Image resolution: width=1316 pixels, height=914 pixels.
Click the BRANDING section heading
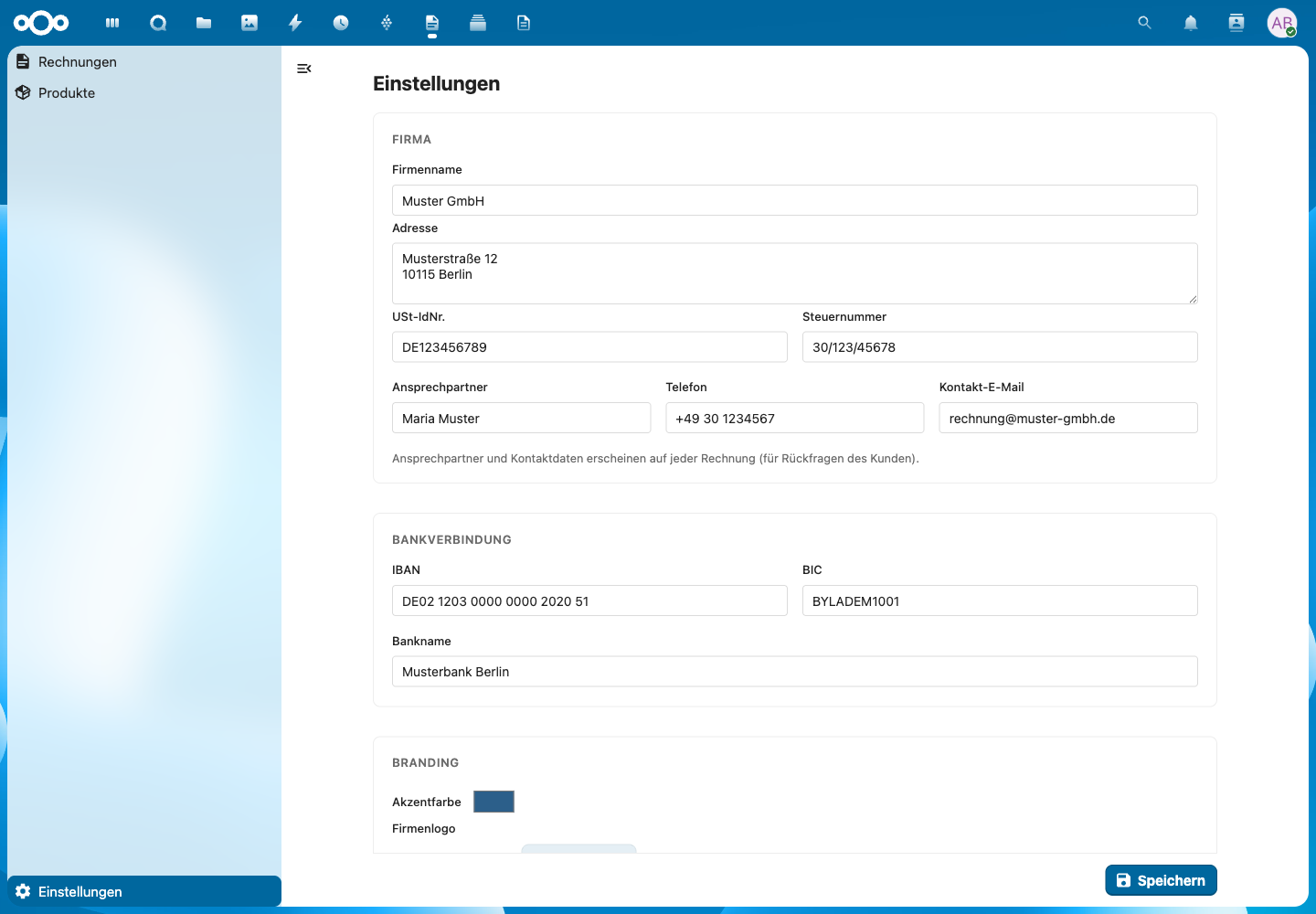(x=425, y=763)
